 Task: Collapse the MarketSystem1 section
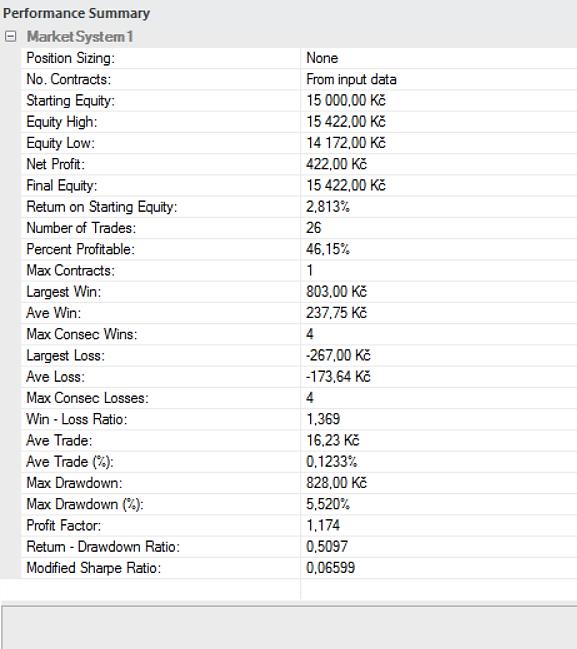10,36
